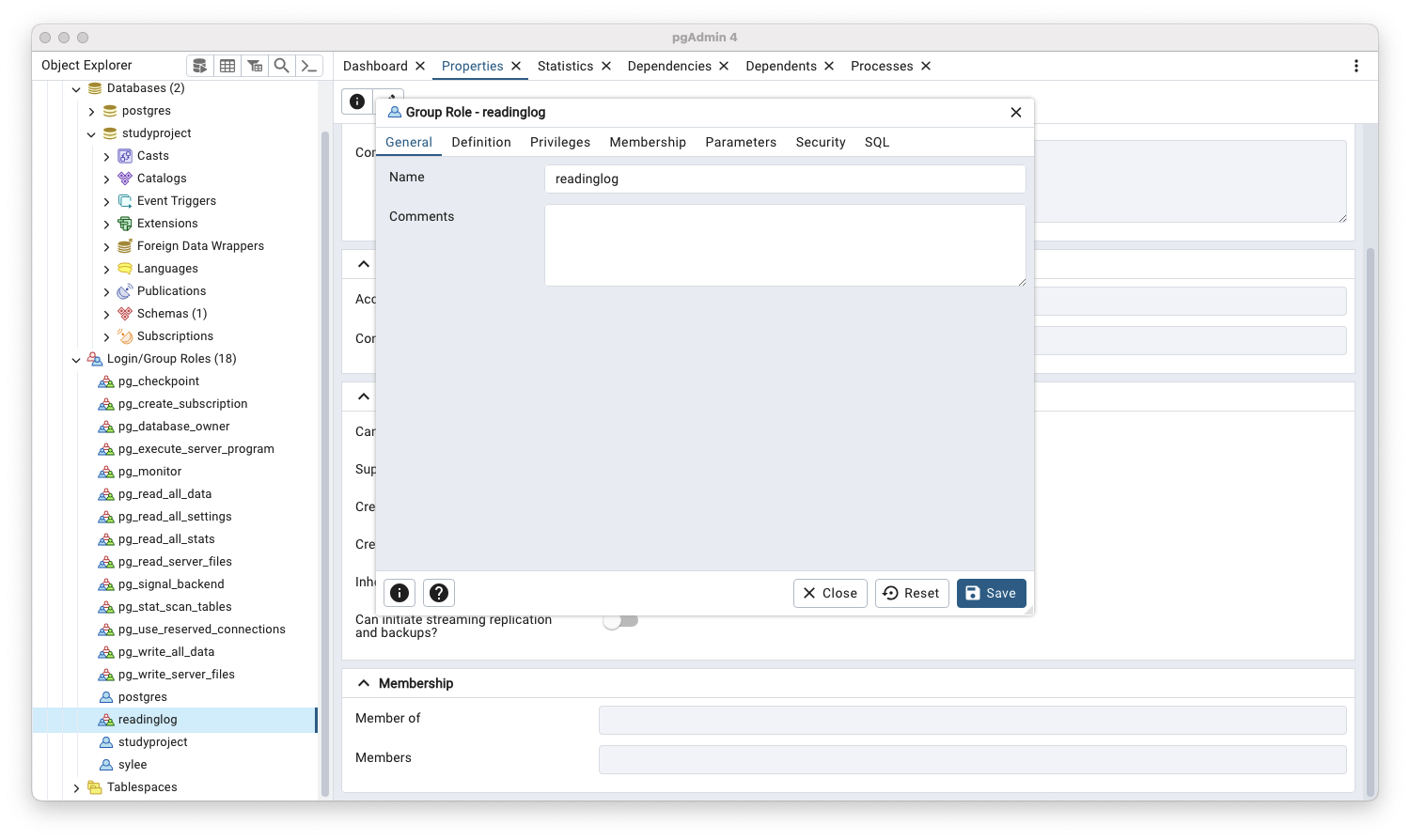Select the readinglog group role
This screenshot has height=840, width=1410.
tap(148, 720)
